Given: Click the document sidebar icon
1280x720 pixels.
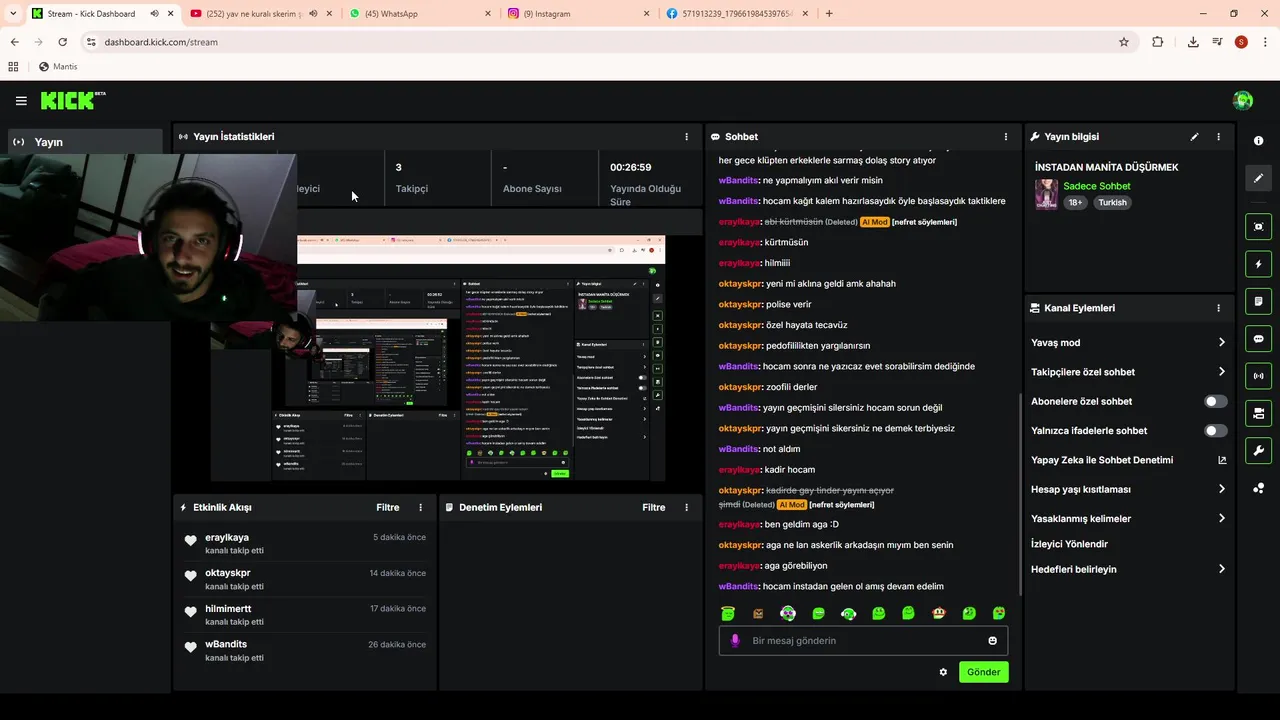Looking at the screenshot, I should tap(1258, 301).
